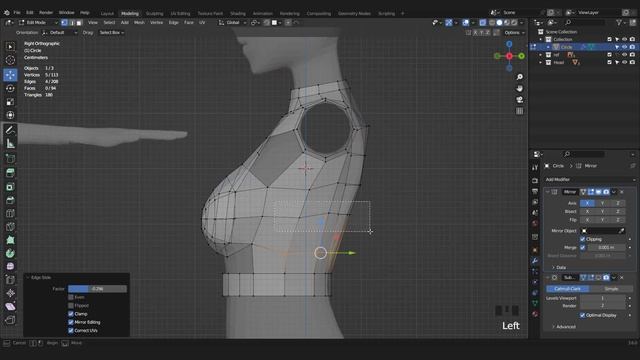Select Catmull-Clark subdivision type button
The width and height of the screenshot is (640, 360).
568,289
